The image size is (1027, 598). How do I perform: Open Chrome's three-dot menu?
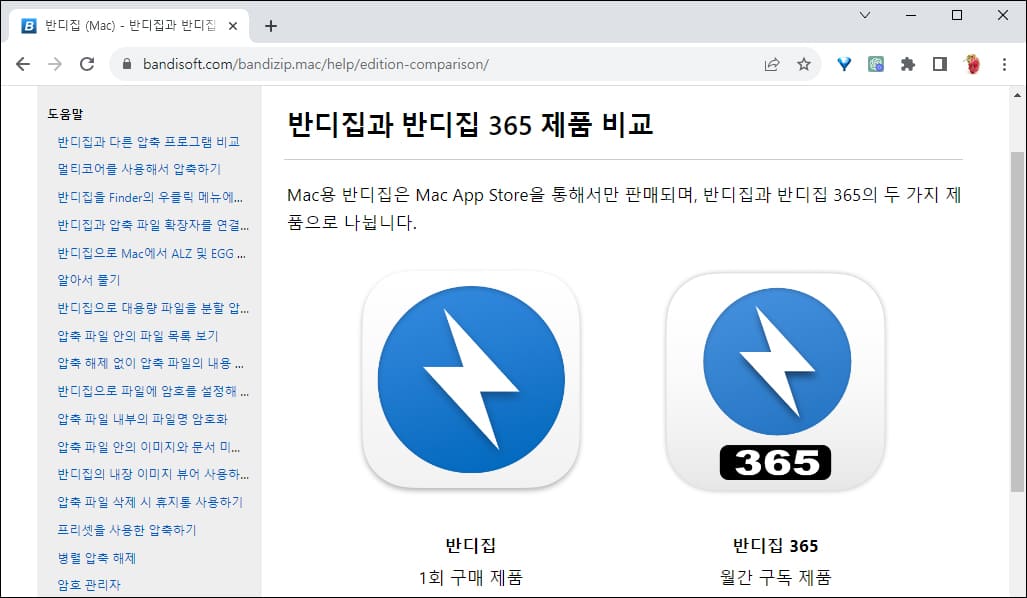click(1005, 63)
